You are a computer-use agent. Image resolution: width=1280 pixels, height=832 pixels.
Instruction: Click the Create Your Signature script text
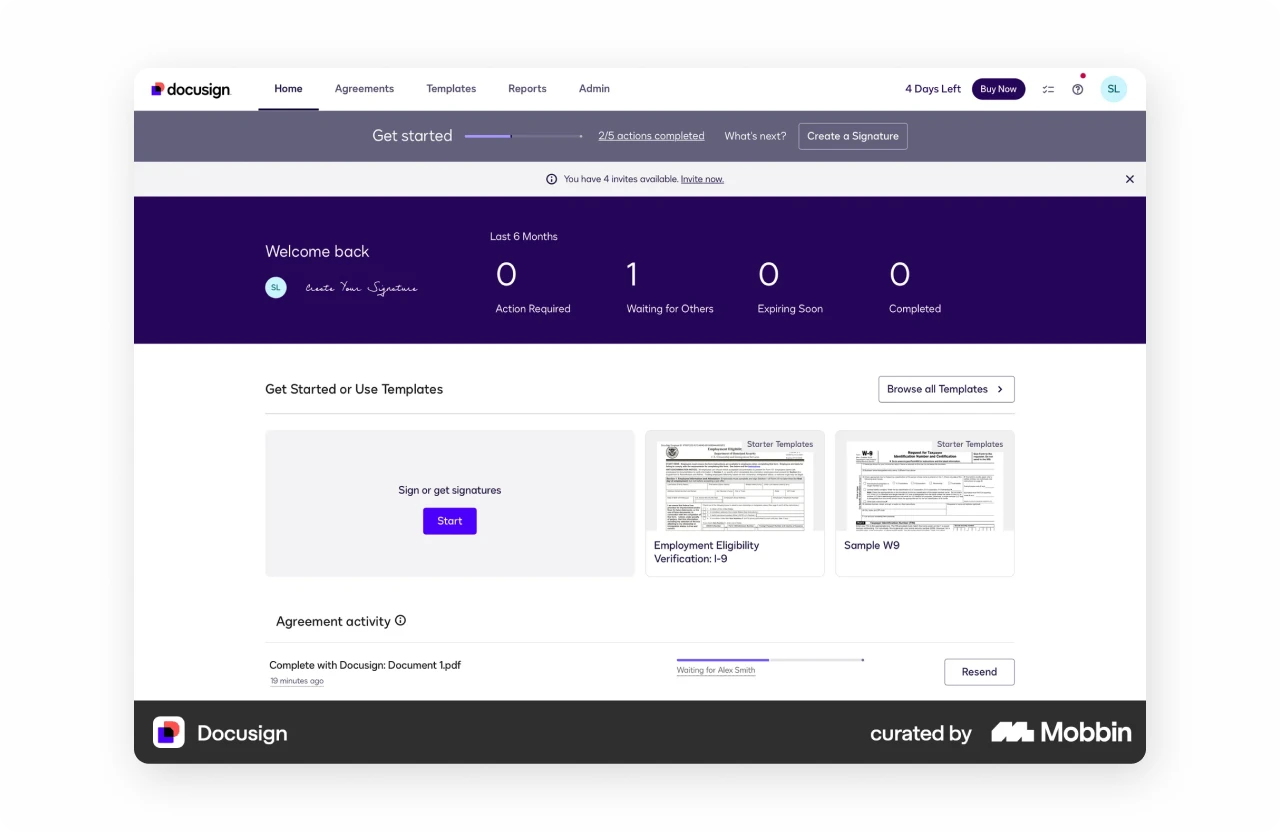pos(361,288)
